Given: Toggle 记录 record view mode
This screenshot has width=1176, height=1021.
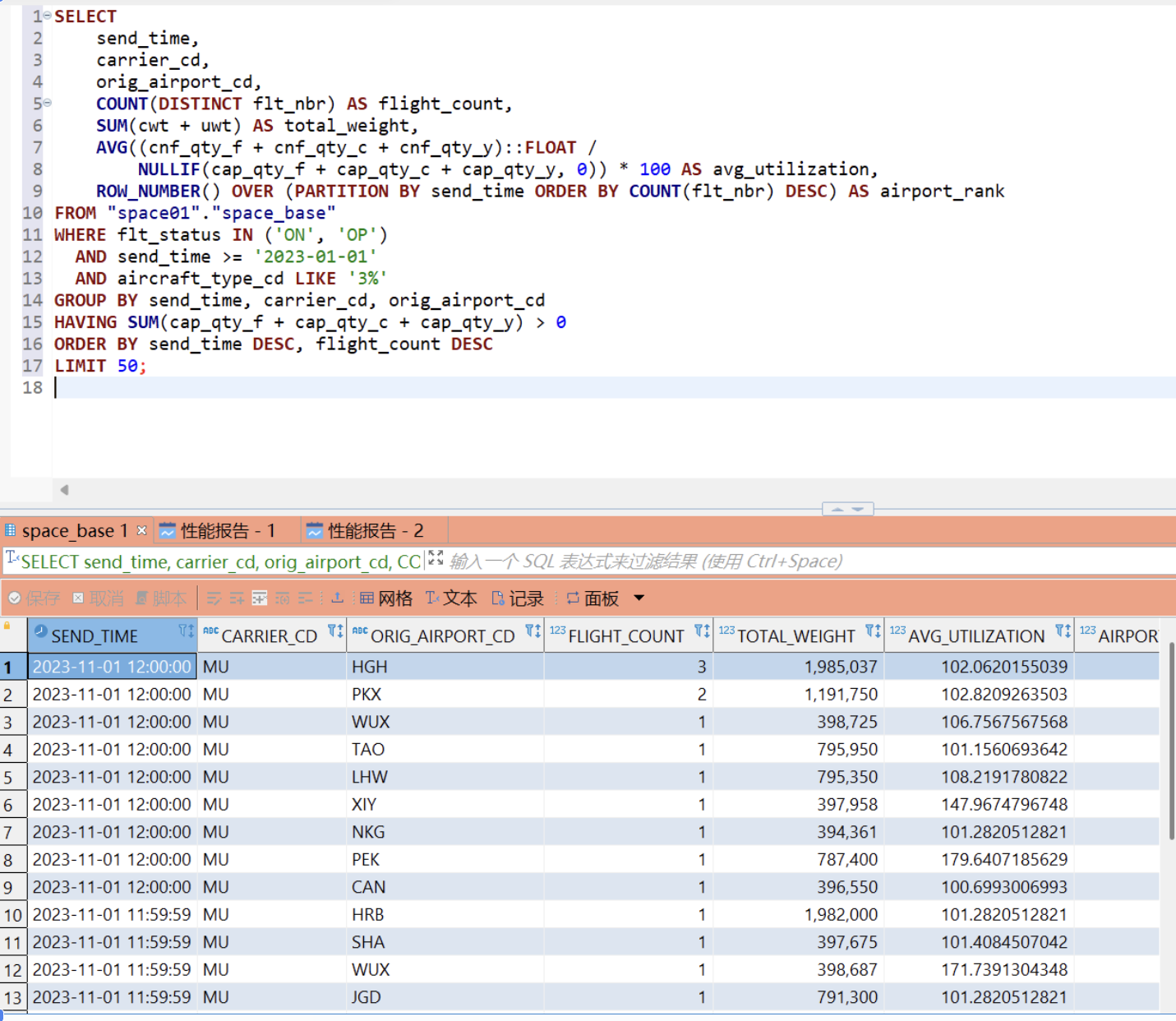Looking at the screenshot, I should point(518,598).
